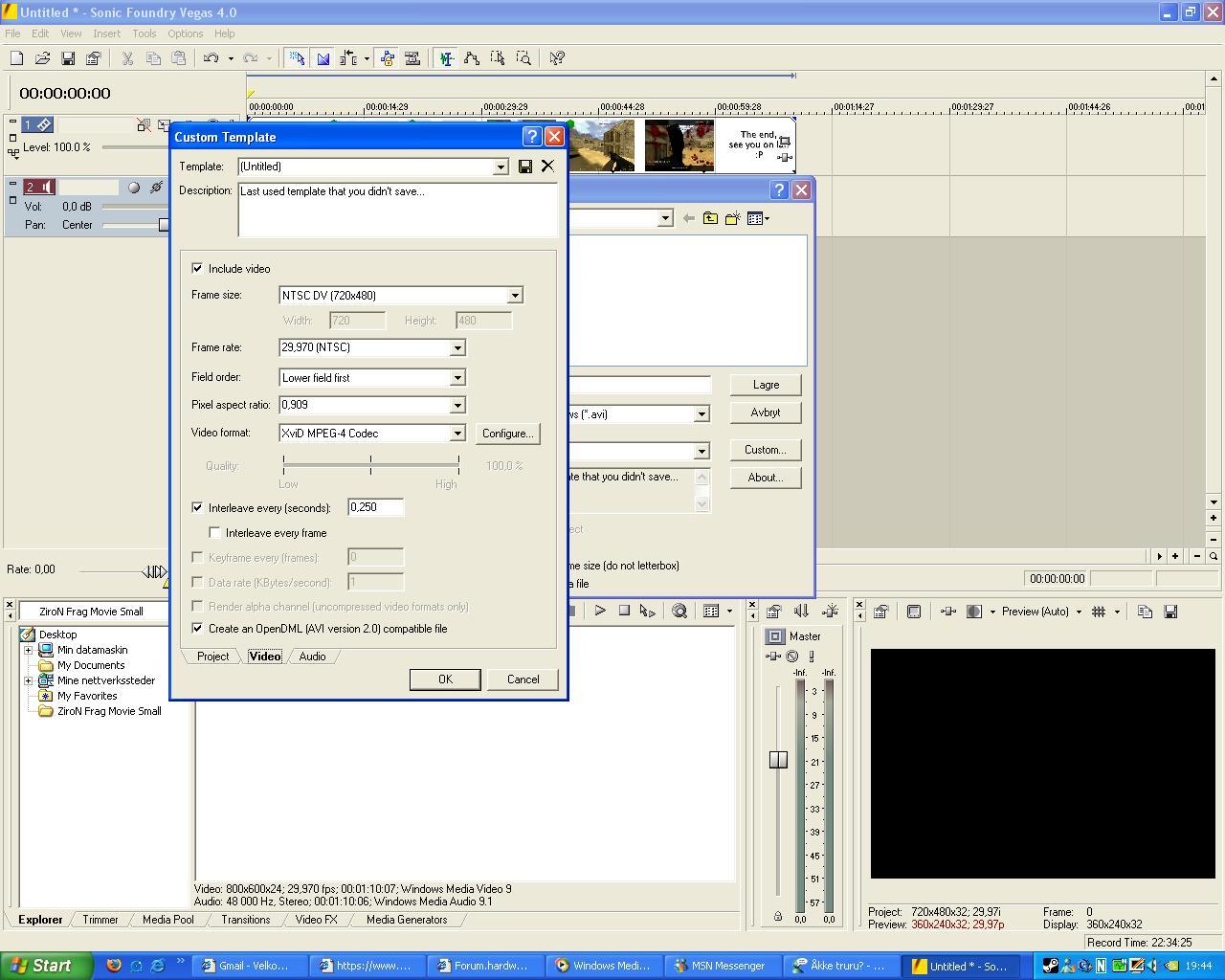The width and height of the screenshot is (1225, 980).
Task: Click the Lagre button in Save dialog
Action: click(766, 385)
